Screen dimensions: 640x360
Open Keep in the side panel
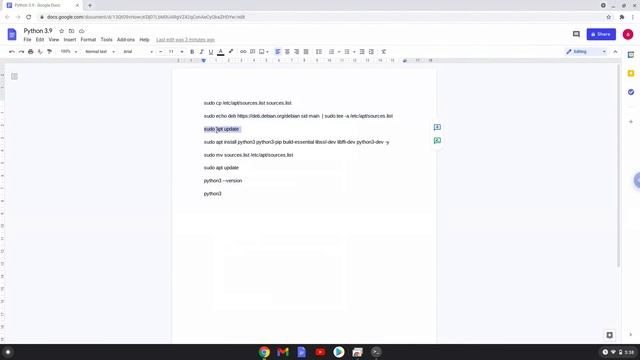[x=631, y=73]
